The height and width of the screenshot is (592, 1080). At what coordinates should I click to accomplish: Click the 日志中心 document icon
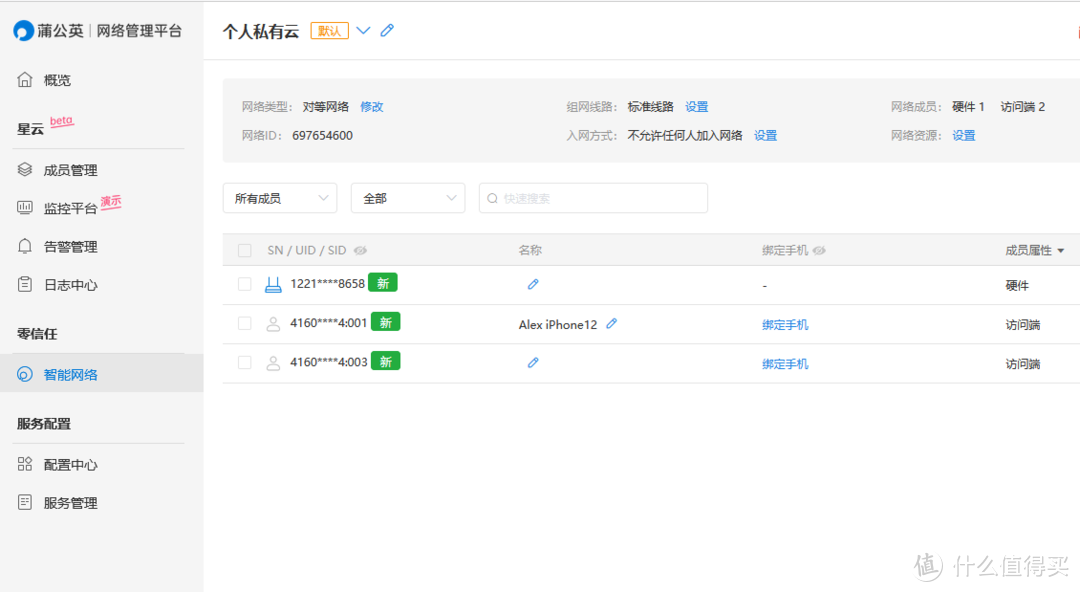[24, 284]
